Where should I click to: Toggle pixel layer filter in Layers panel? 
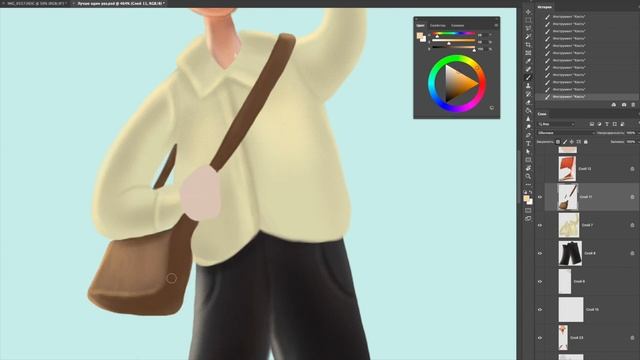click(591, 124)
